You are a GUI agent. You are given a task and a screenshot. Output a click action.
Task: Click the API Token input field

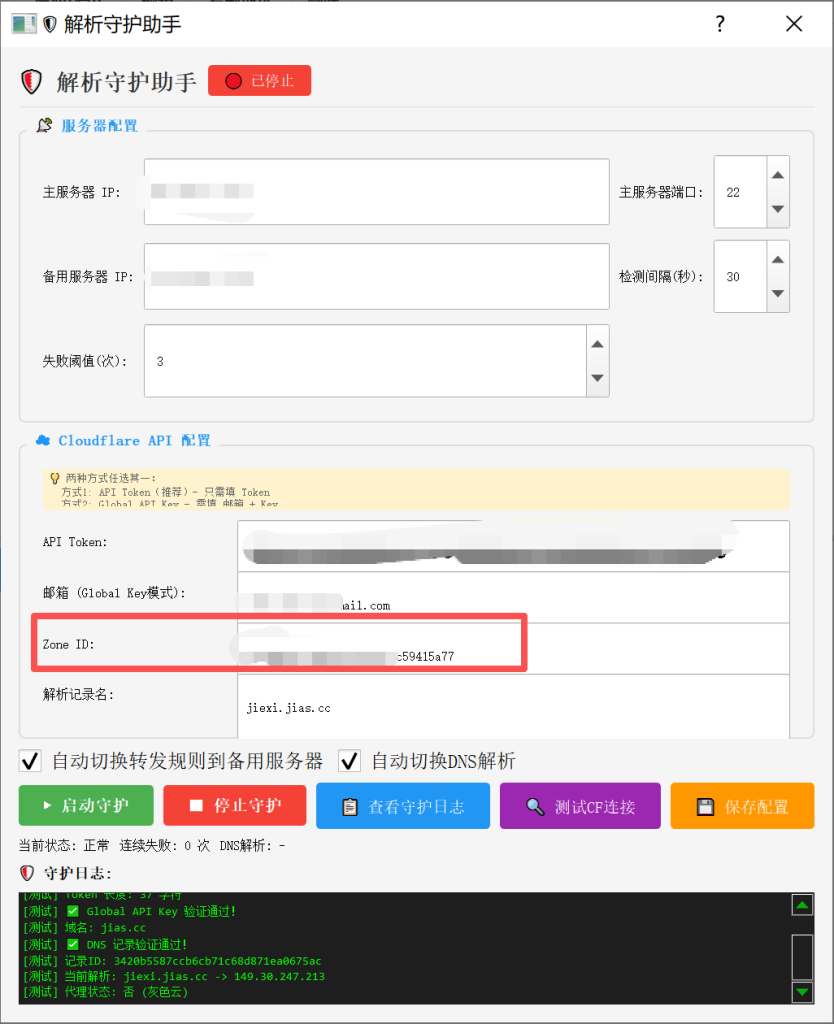click(513, 546)
